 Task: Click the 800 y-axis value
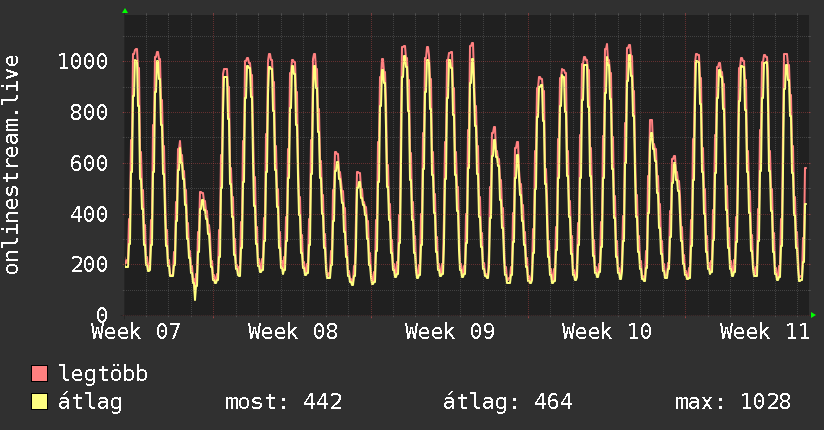[89, 112]
